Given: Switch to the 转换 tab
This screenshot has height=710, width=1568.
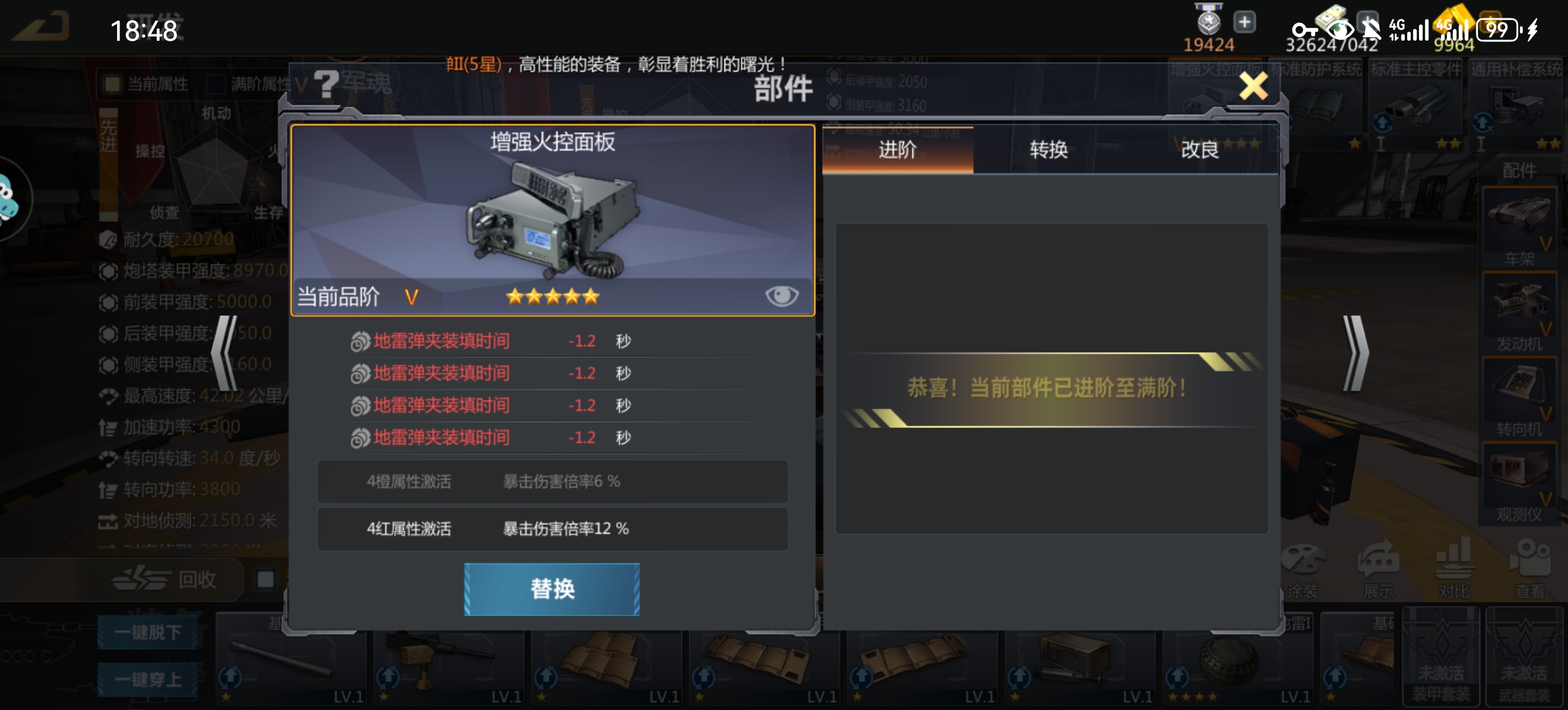Looking at the screenshot, I should pos(1049,150).
